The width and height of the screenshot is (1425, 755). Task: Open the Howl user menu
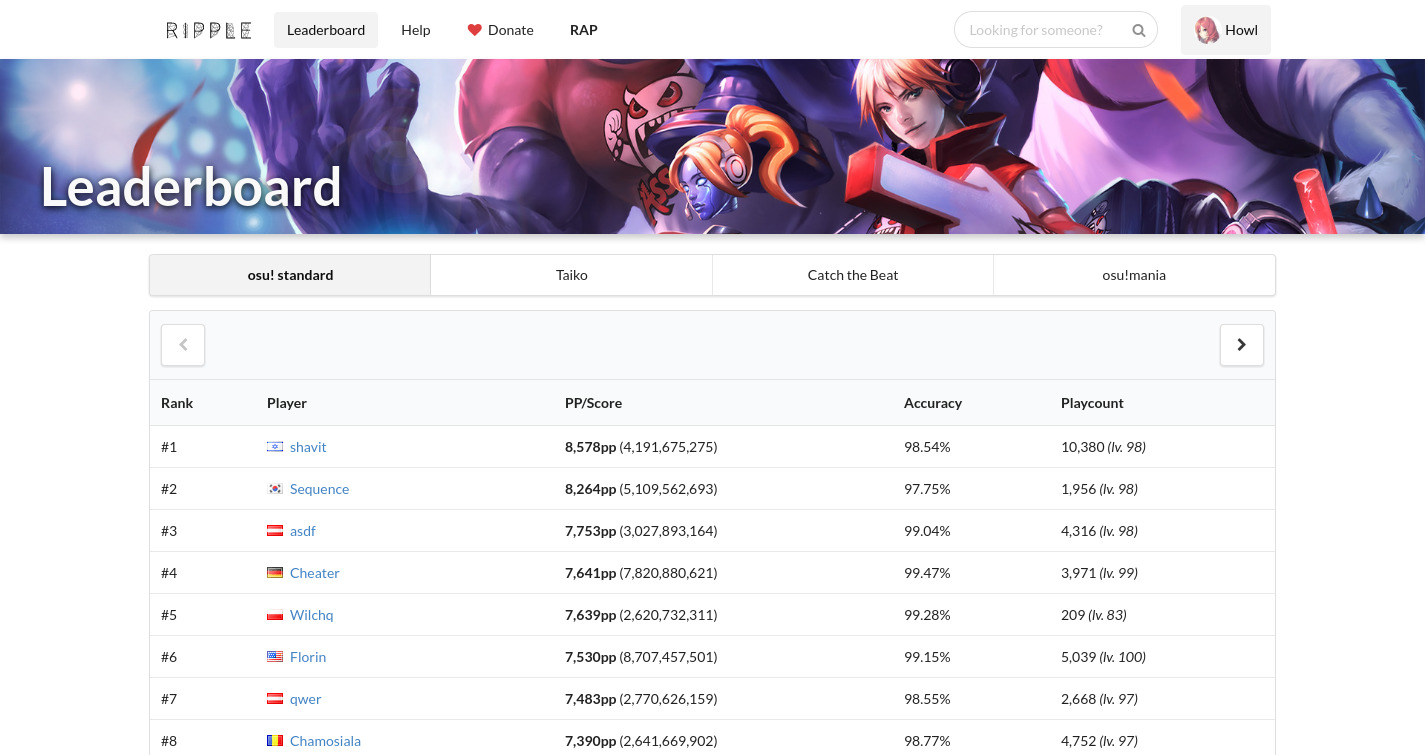tap(1226, 30)
